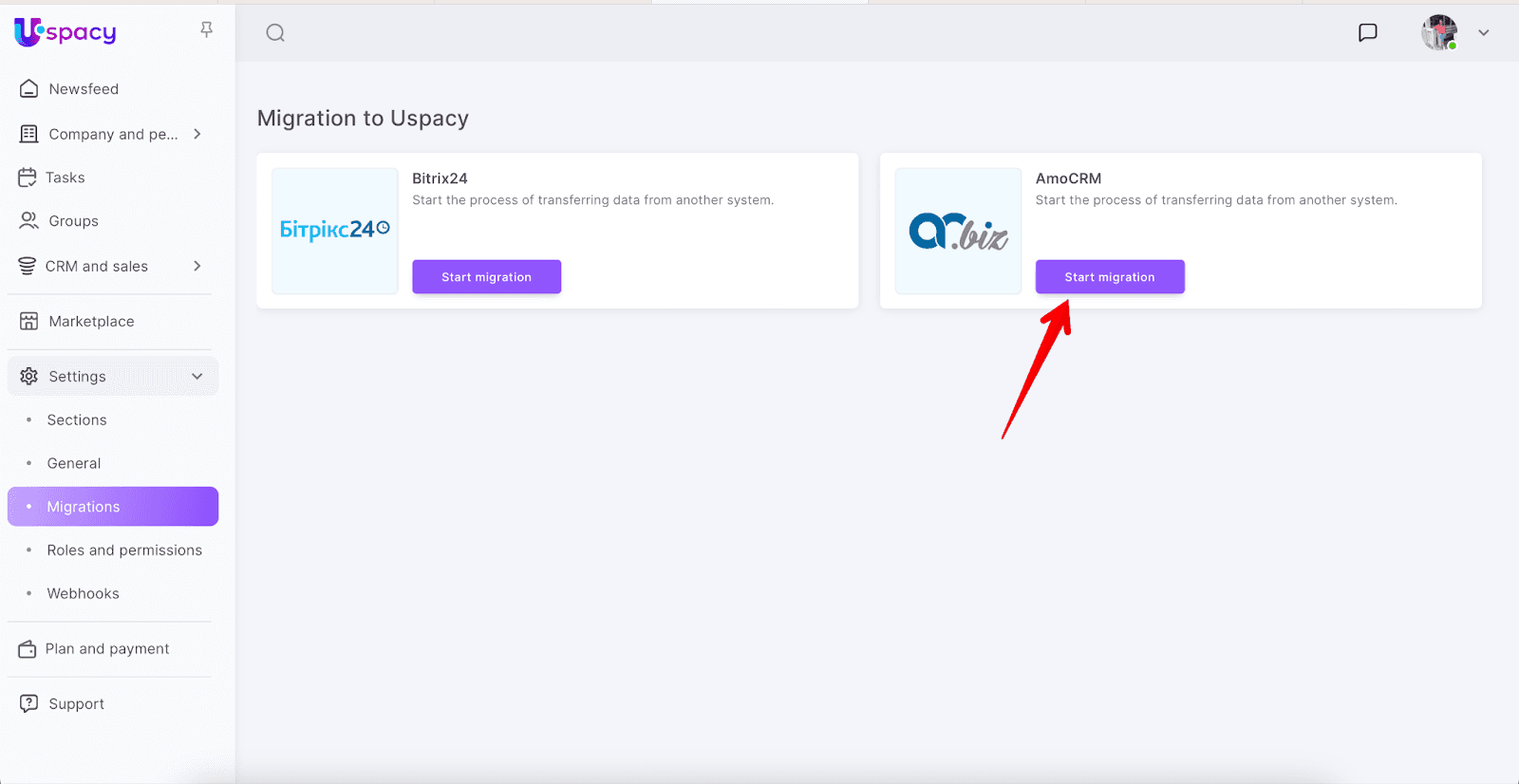
Task: Start migration from Bitrix24
Action: pos(486,277)
